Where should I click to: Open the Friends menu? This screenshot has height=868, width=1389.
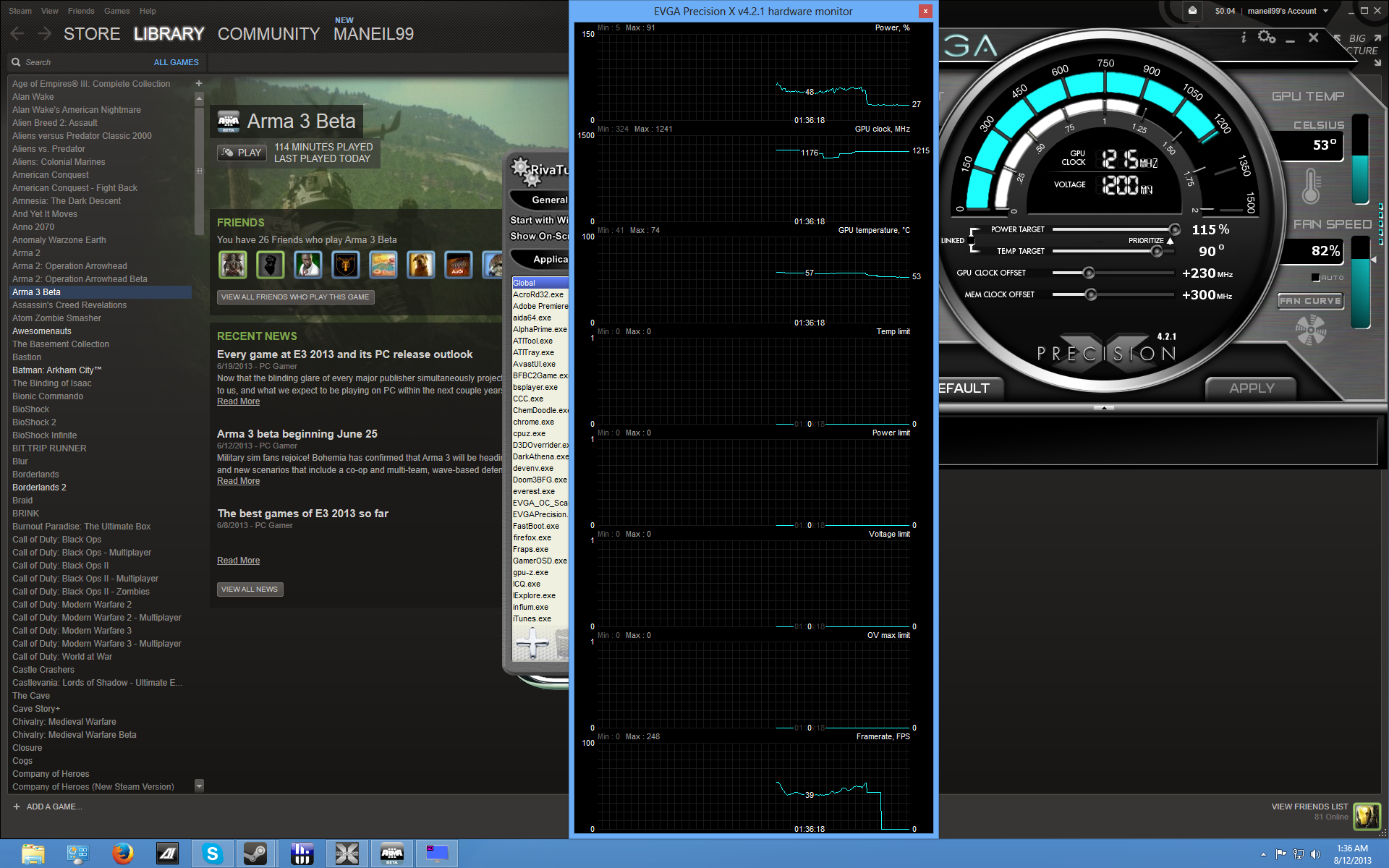pos(81,11)
